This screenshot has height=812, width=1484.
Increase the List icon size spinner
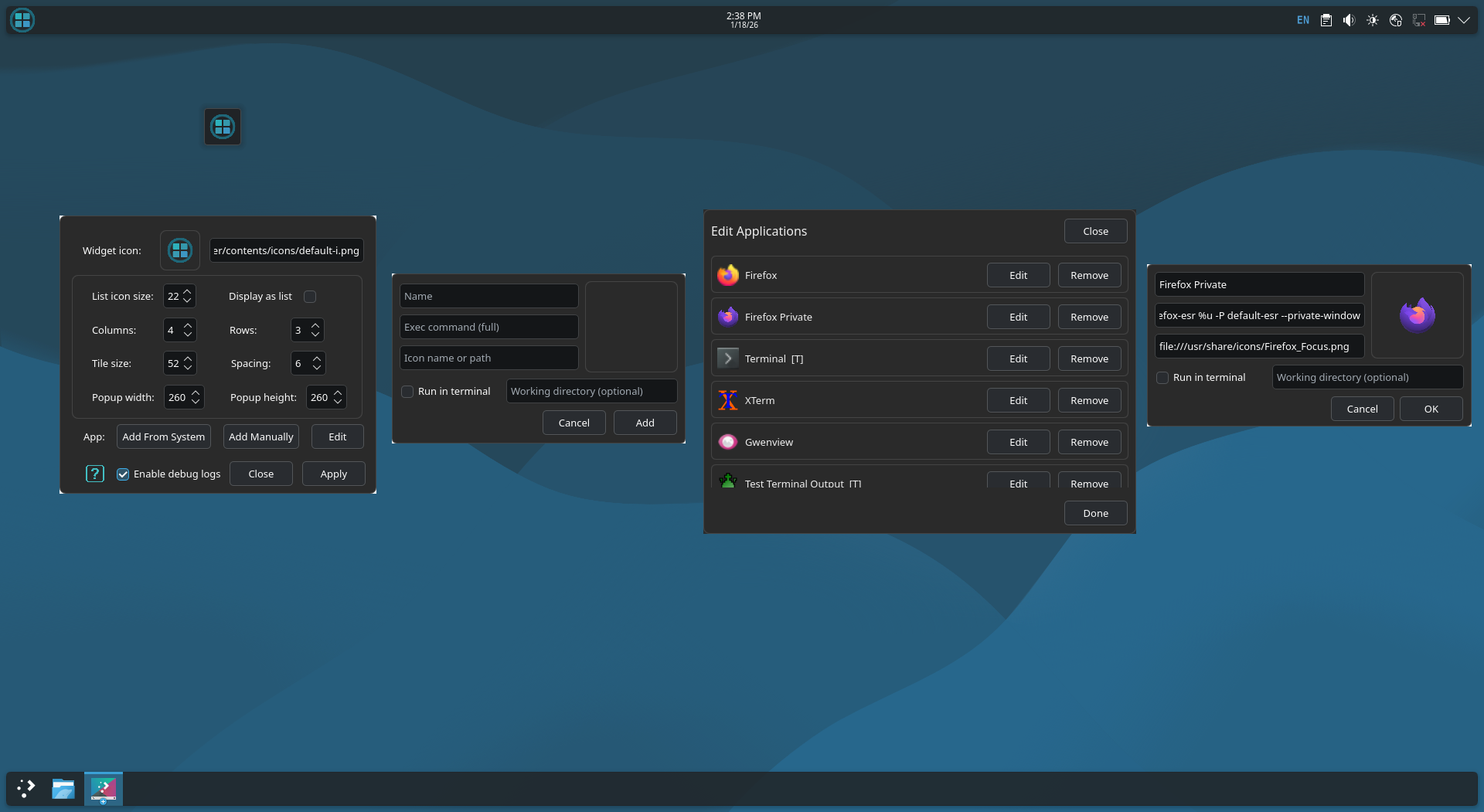pyautogui.click(x=187, y=292)
